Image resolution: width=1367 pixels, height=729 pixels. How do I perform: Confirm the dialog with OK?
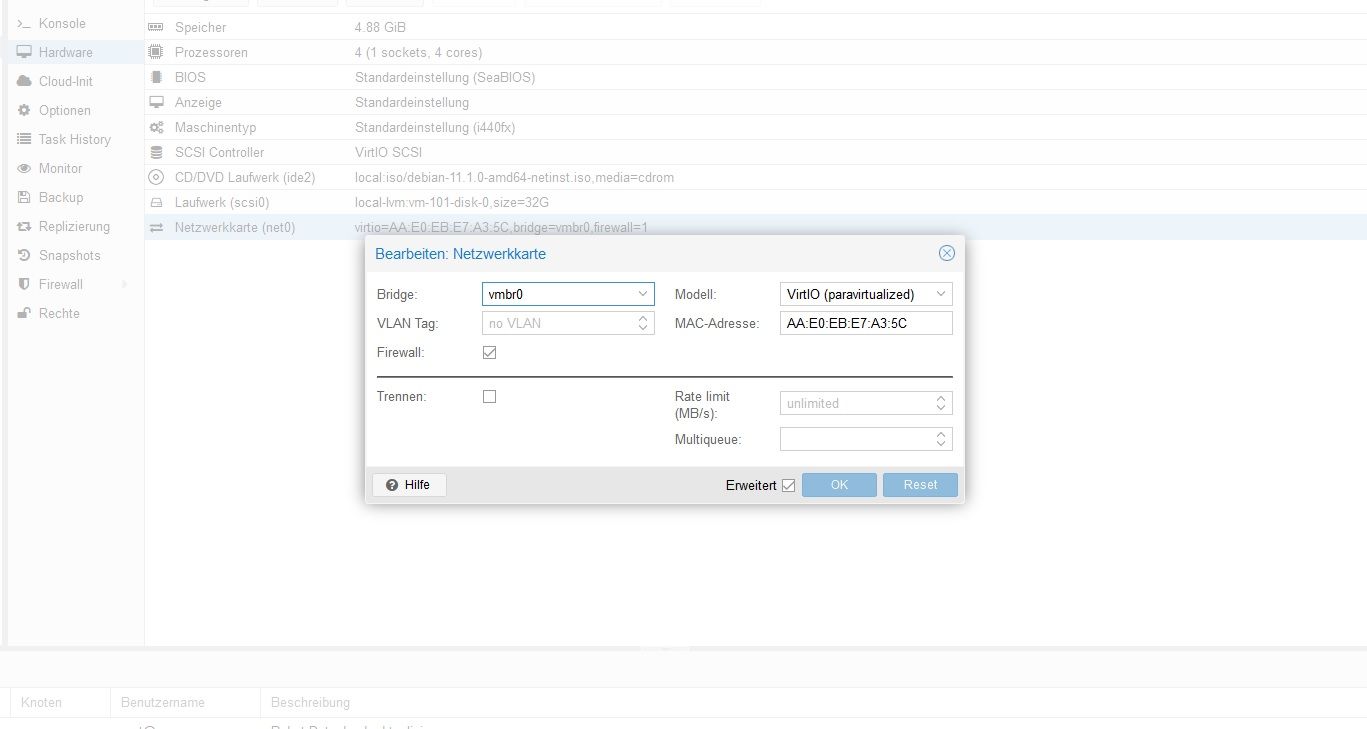(x=839, y=485)
